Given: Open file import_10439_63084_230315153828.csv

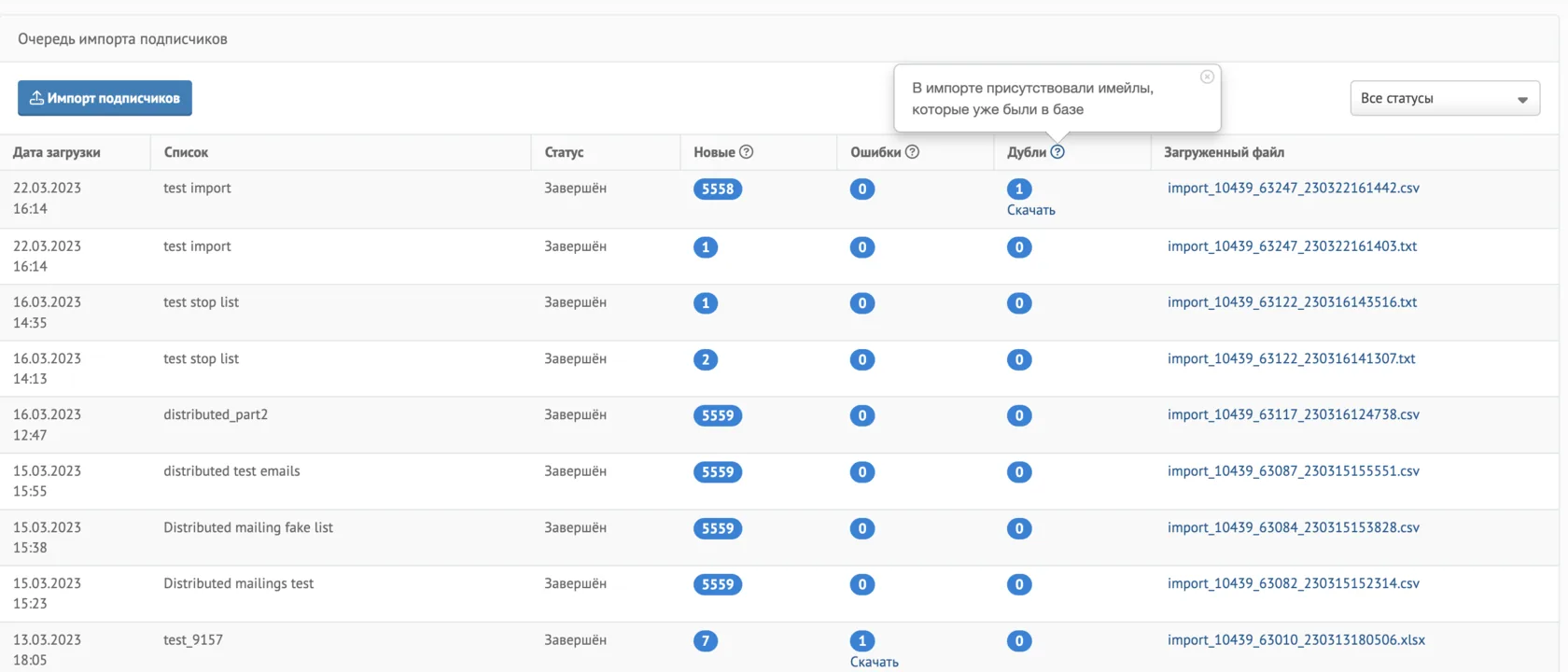Looking at the screenshot, I should click(1294, 528).
